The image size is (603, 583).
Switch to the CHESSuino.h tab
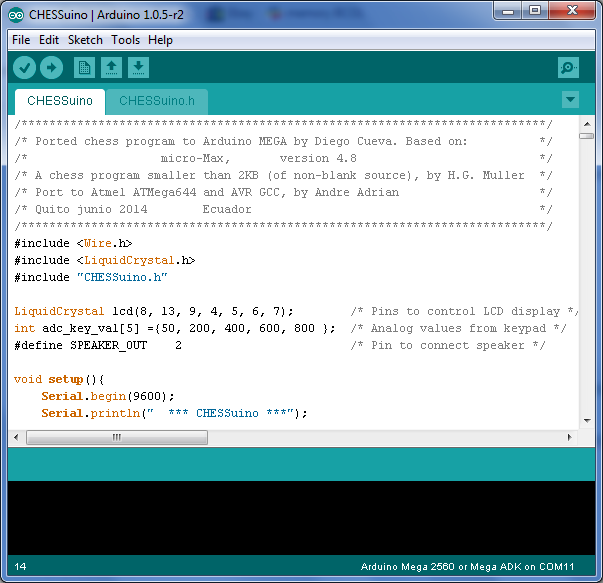155,101
